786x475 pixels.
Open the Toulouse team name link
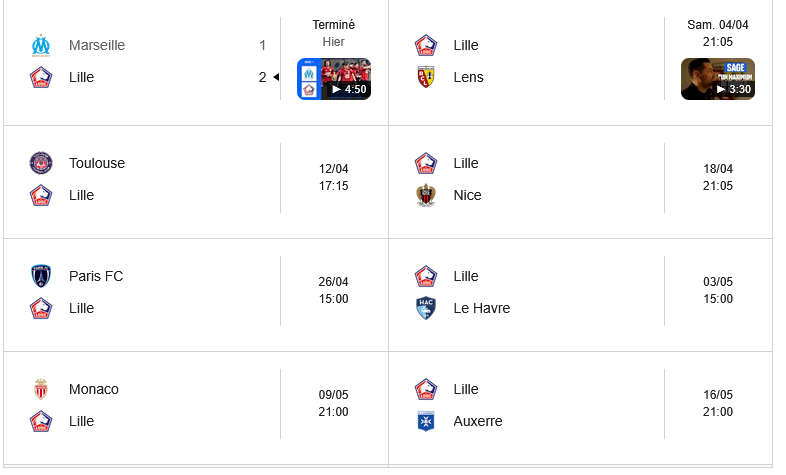coord(97,163)
